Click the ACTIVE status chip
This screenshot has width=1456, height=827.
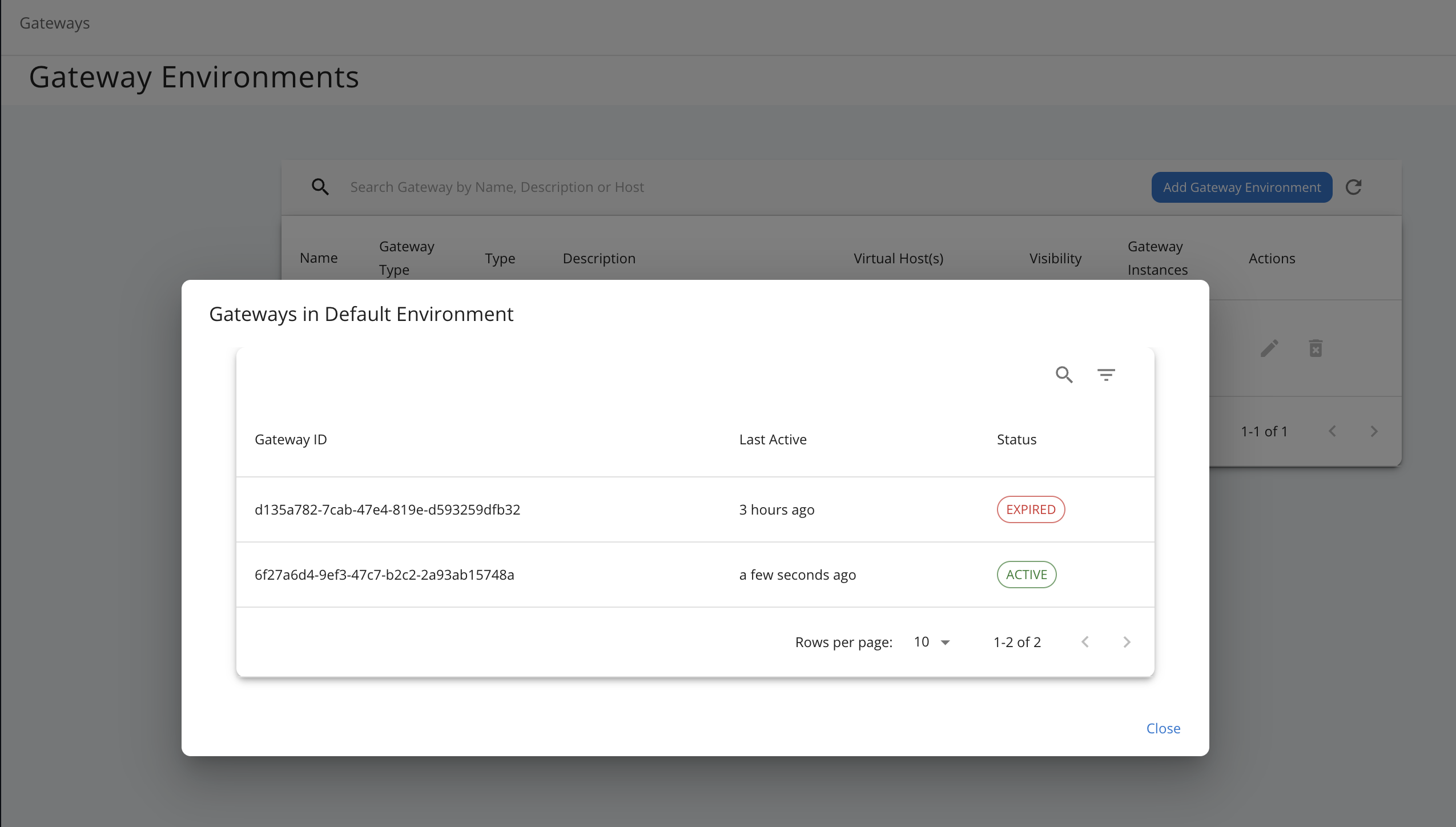click(1026, 575)
